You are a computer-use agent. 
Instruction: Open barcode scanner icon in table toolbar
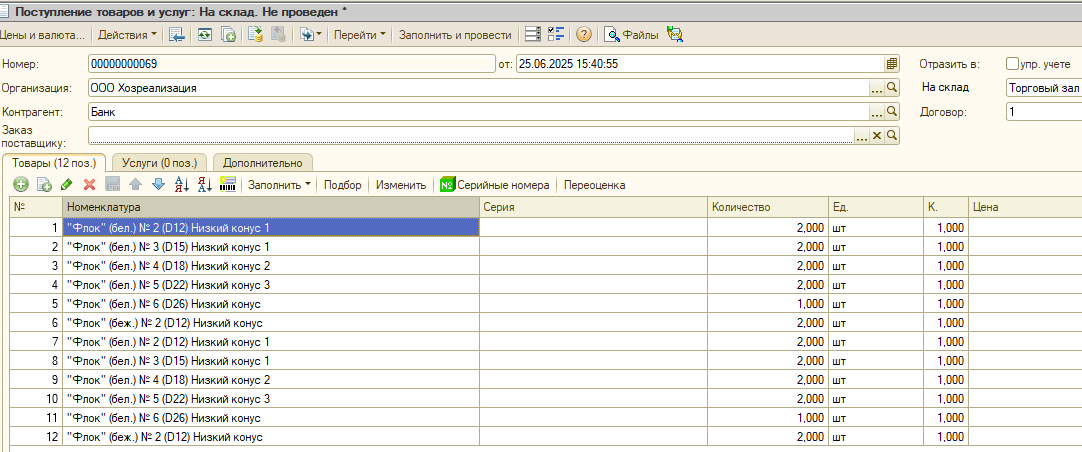point(228,184)
